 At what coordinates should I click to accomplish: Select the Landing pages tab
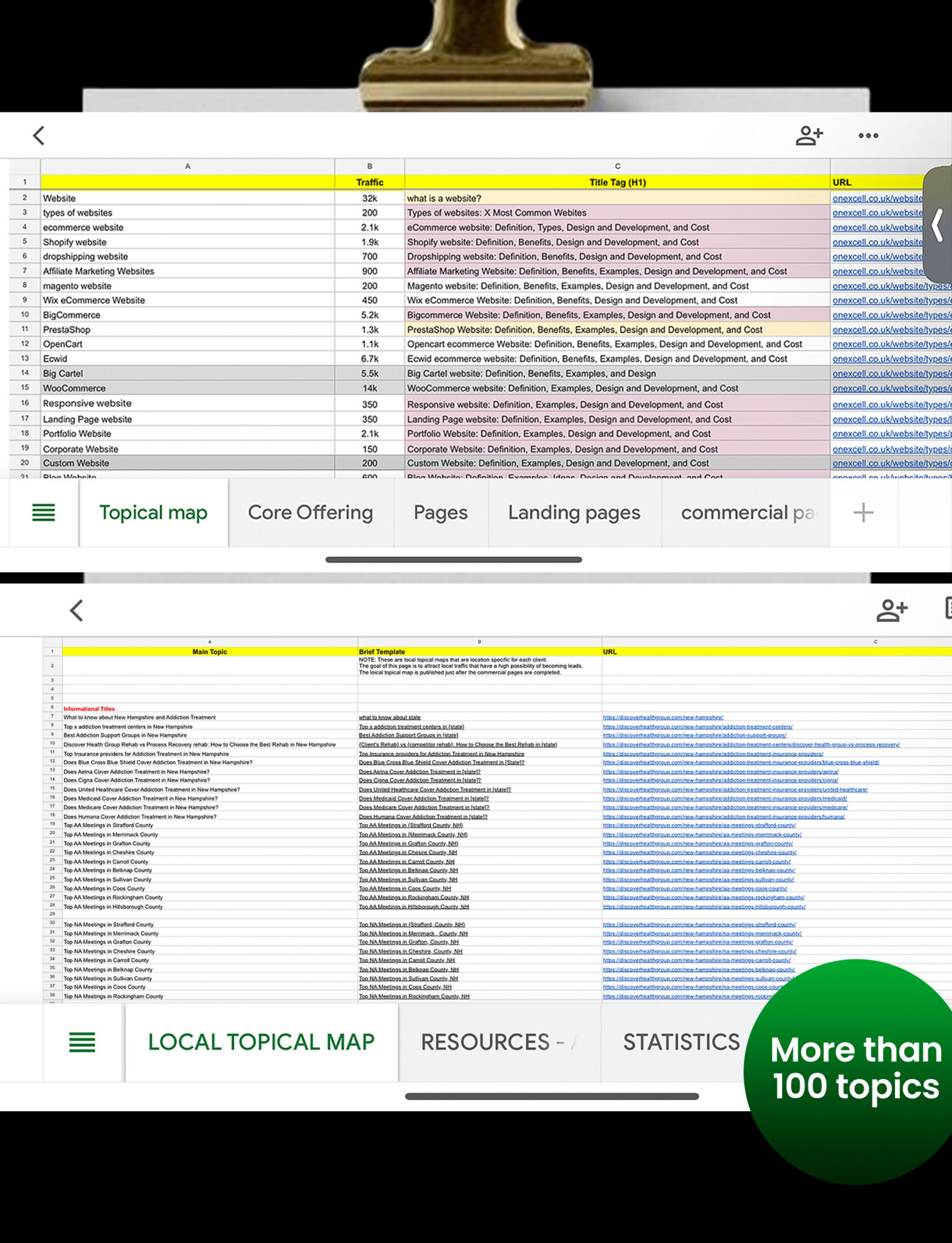[574, 513]
